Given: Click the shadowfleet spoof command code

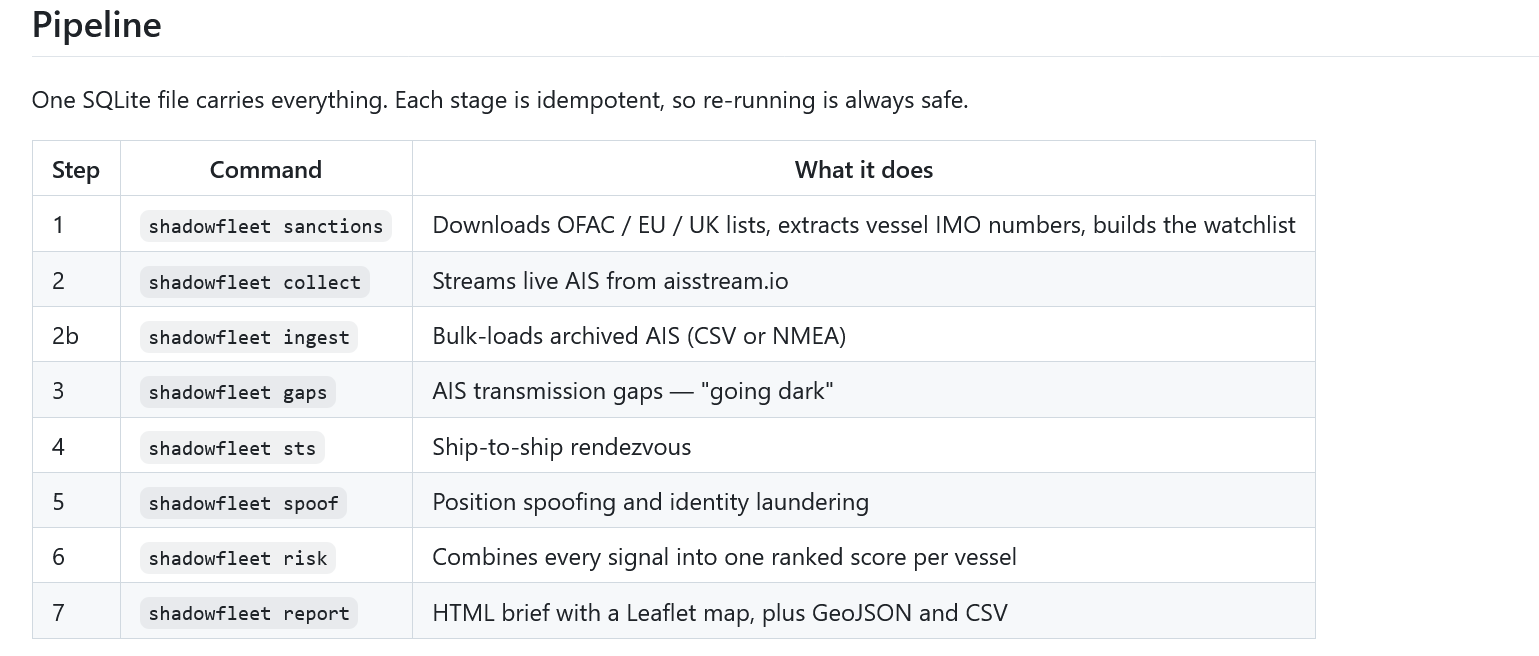Looking at the screenshot, I should coord(243,503).
